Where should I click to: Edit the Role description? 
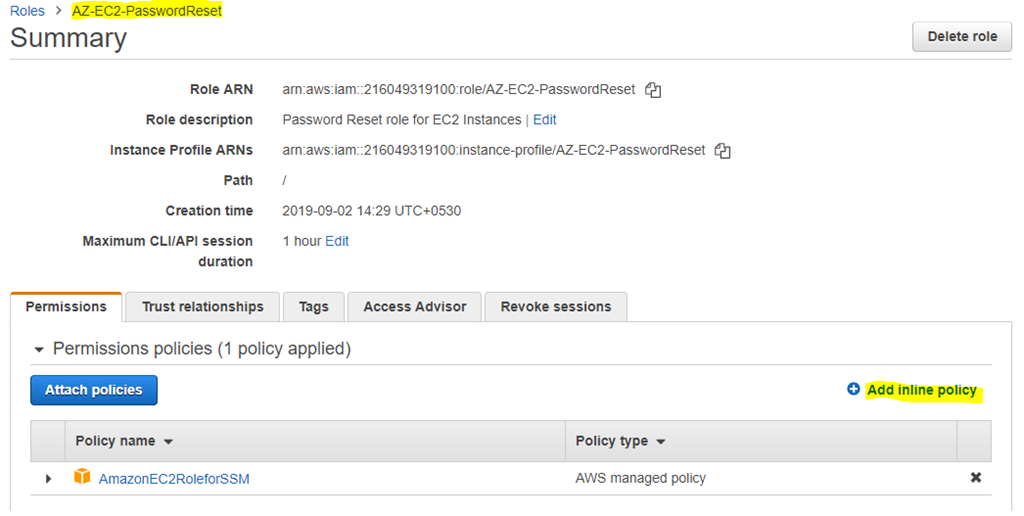[x=545, y=120]
